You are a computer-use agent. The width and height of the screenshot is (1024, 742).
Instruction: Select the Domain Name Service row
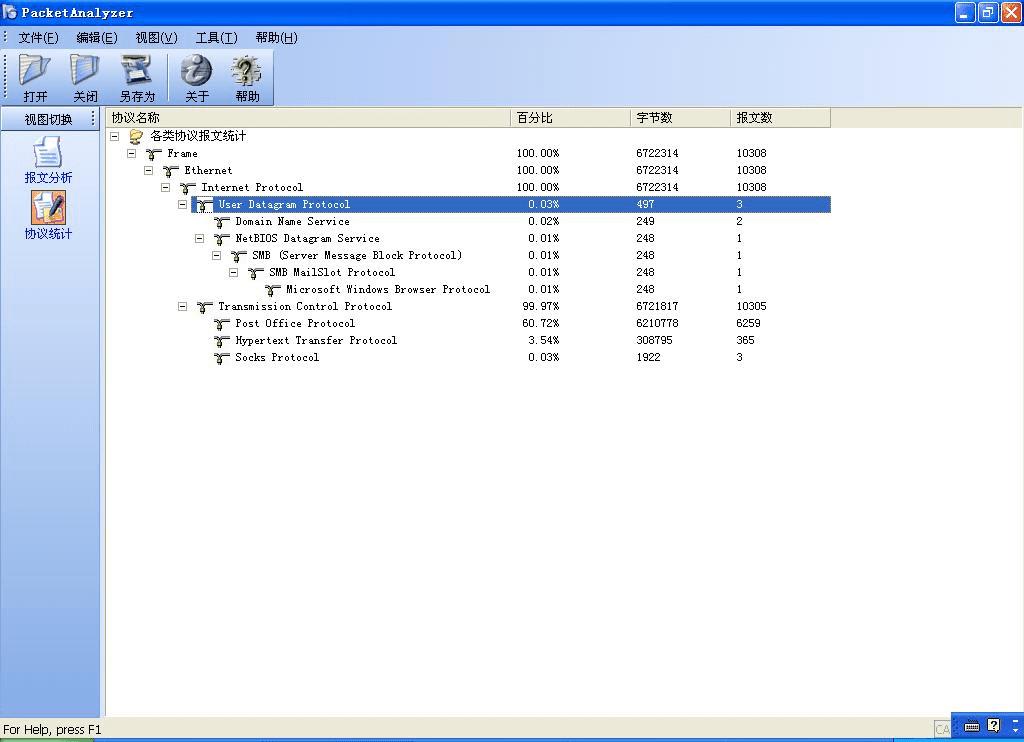(468, 221)
